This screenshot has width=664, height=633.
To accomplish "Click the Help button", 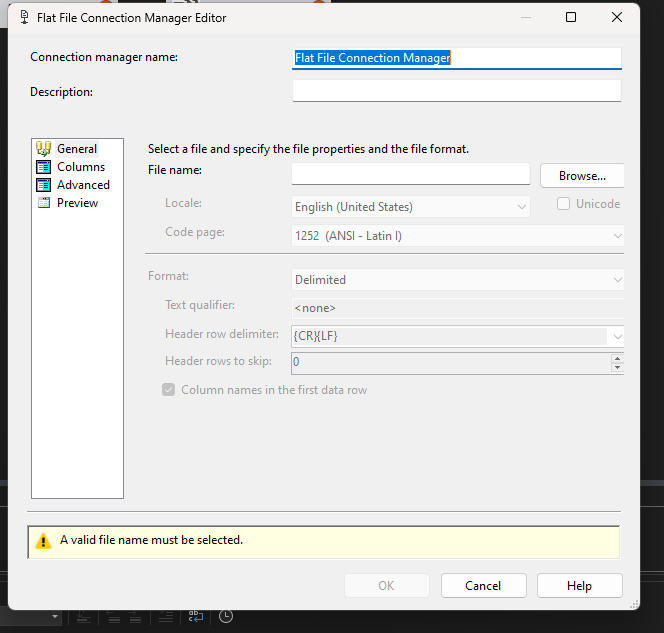I will tap(580, 586).
